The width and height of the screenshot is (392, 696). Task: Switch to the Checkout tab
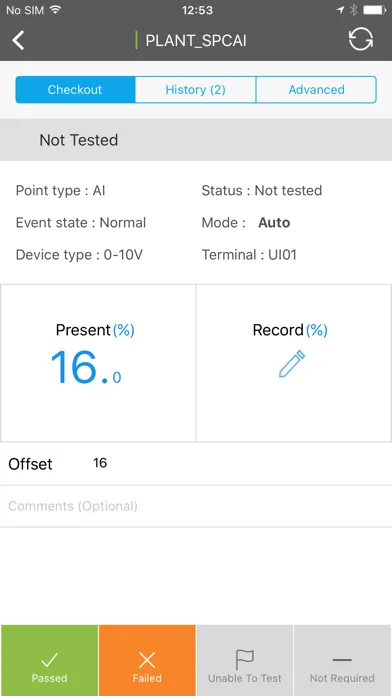pyautogui.click(x=75, y=90)
